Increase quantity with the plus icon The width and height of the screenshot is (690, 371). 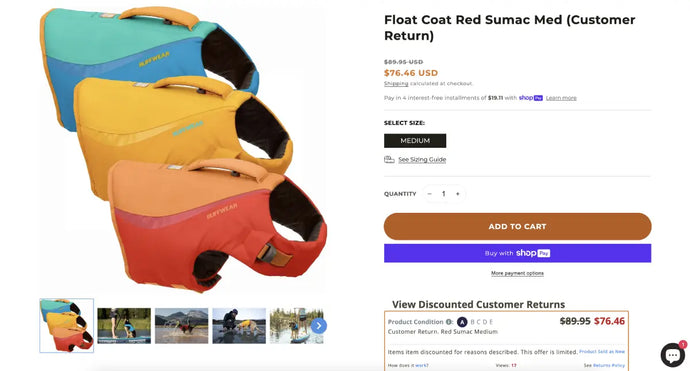458,194
